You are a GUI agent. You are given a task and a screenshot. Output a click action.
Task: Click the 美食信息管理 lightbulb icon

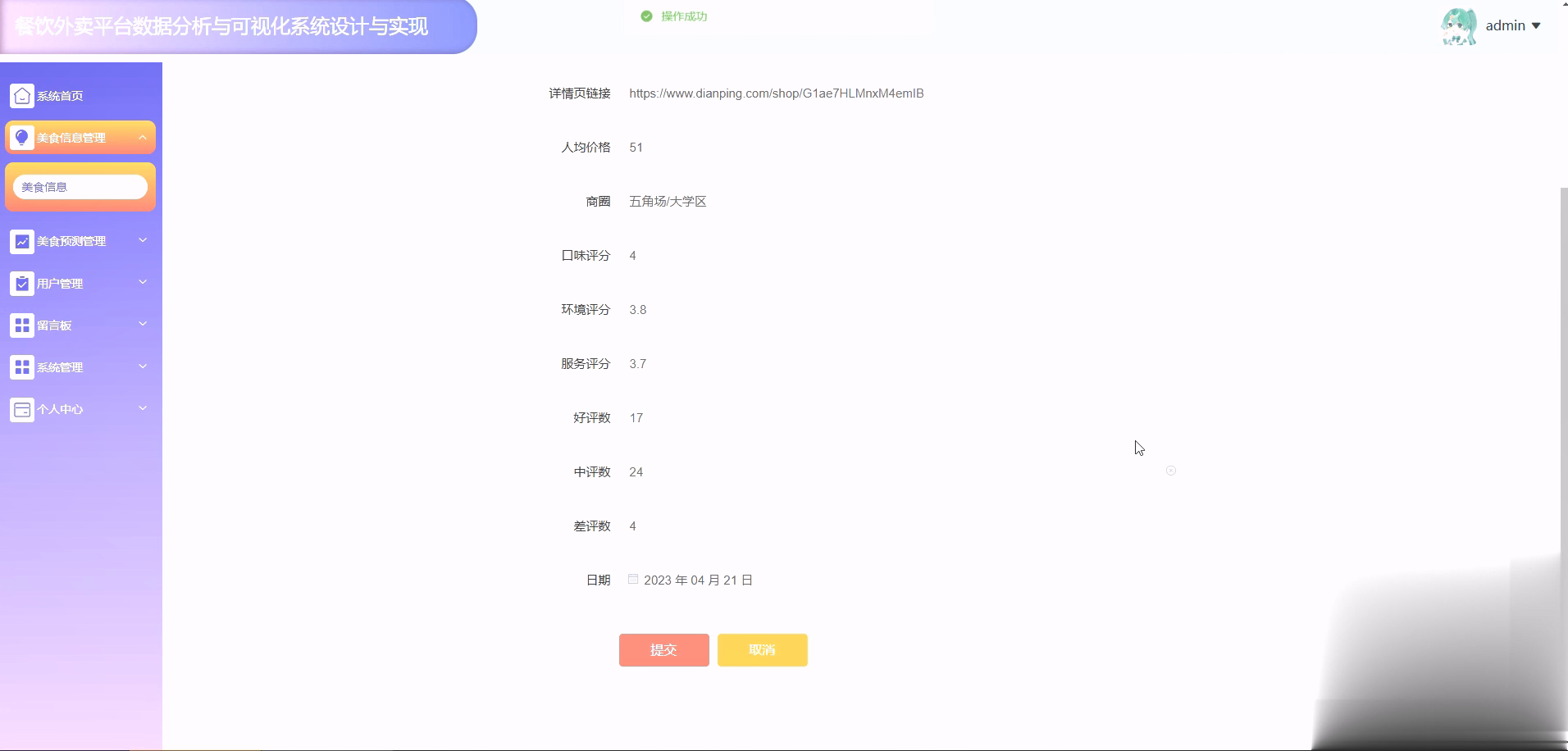(22, 138)
